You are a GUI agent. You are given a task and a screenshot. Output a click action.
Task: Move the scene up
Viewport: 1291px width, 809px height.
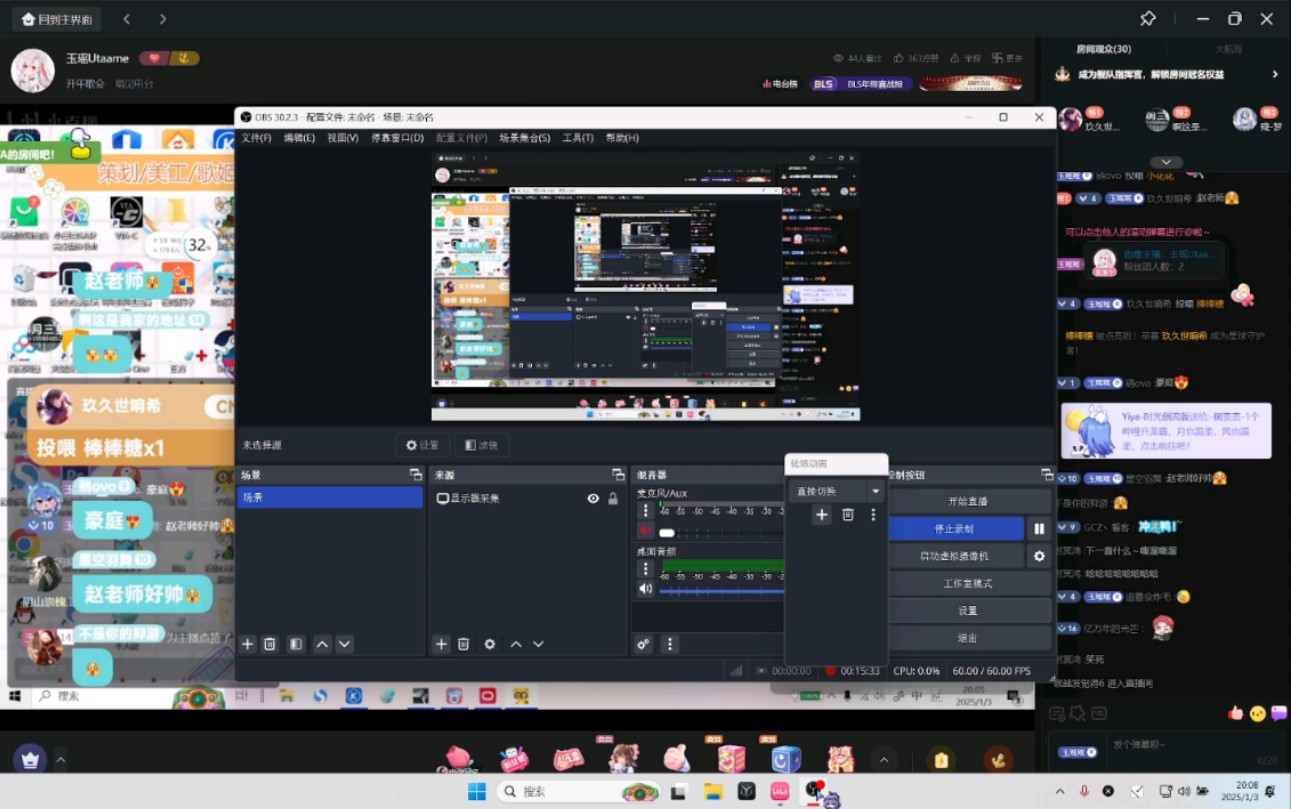click(322, 644)
